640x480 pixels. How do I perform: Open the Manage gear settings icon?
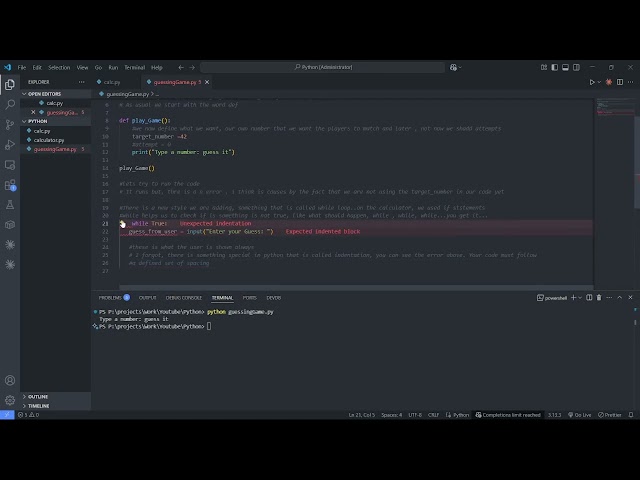[10, 400]
